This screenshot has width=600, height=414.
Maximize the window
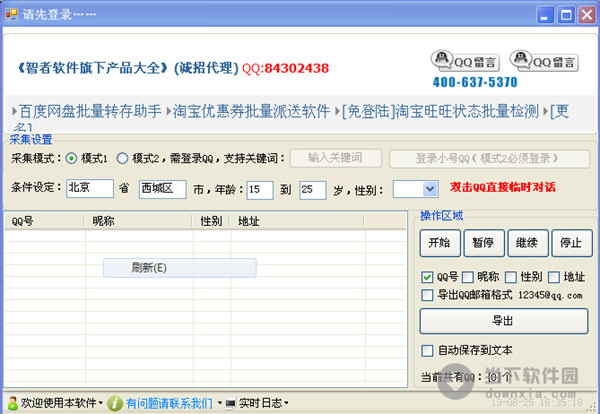566,15
